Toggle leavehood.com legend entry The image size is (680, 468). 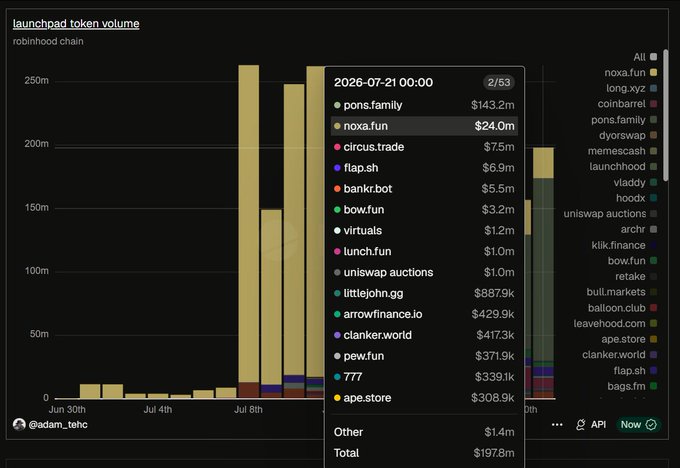point(615,324)
